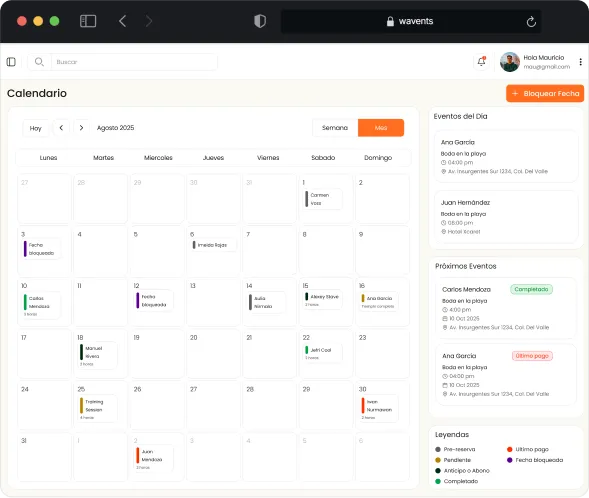
Task: Open the three-dot user menu
Action: [580, 62]
